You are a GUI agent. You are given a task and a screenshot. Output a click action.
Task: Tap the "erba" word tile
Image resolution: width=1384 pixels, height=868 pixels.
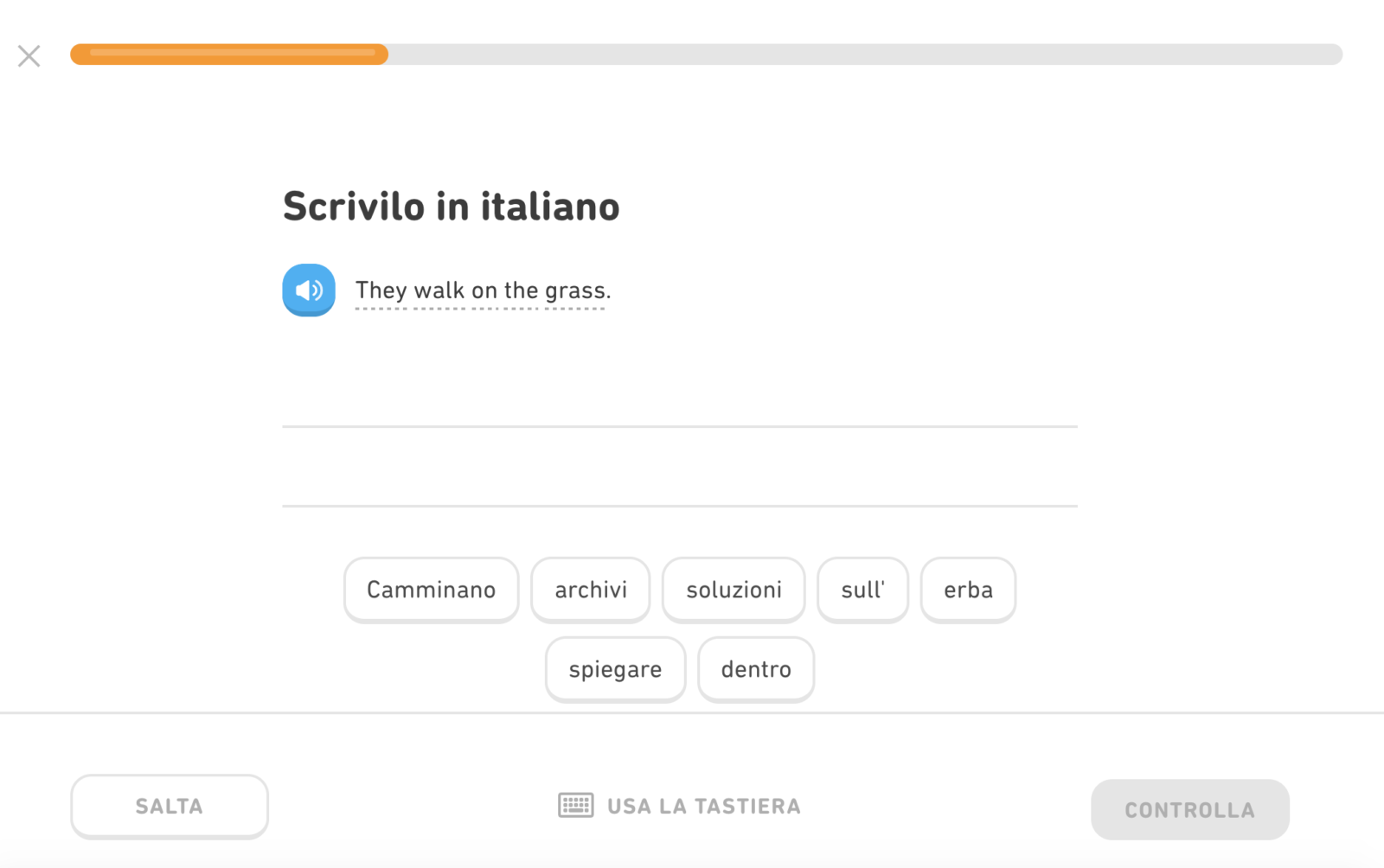click(968, 590)
